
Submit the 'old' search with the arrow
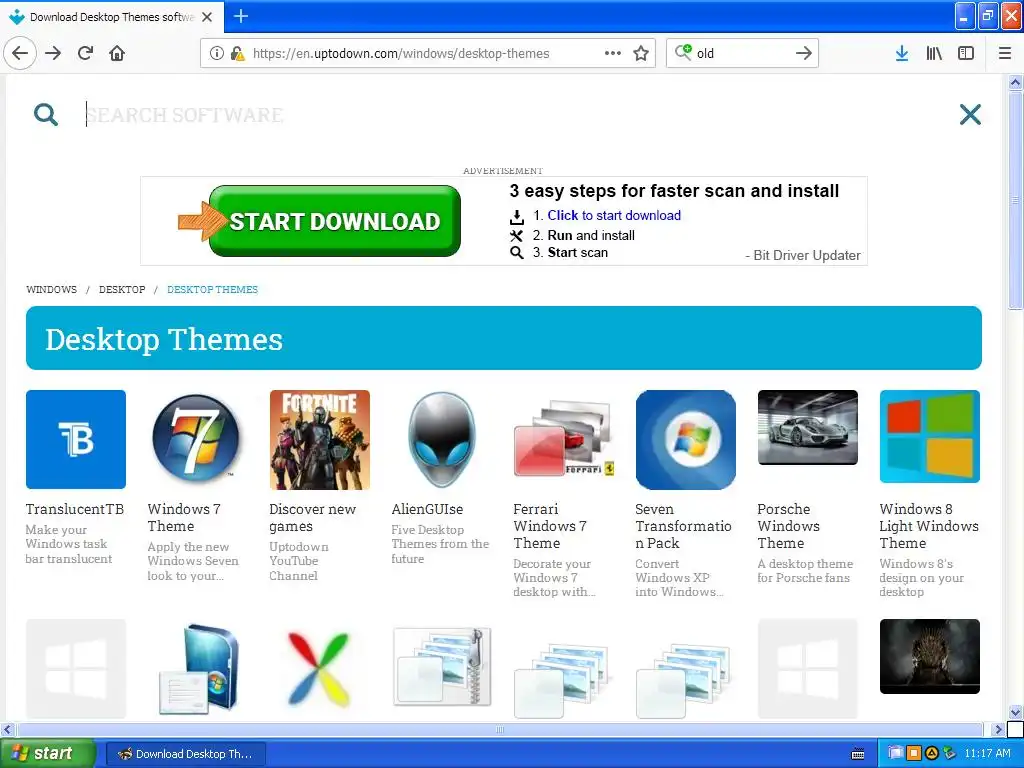point(804,53)
